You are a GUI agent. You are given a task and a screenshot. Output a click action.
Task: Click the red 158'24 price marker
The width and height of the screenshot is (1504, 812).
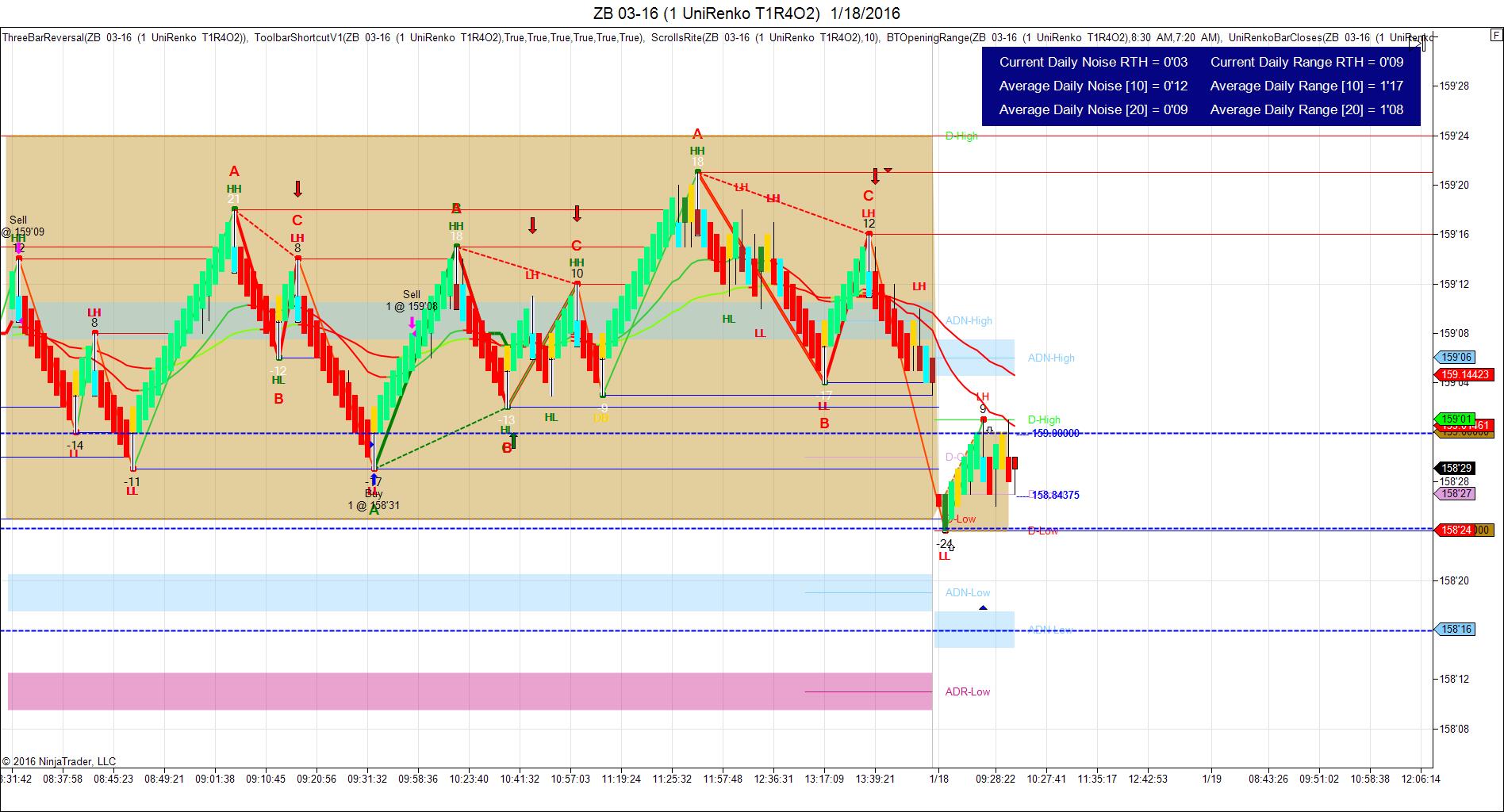[x=1456, y=530]
